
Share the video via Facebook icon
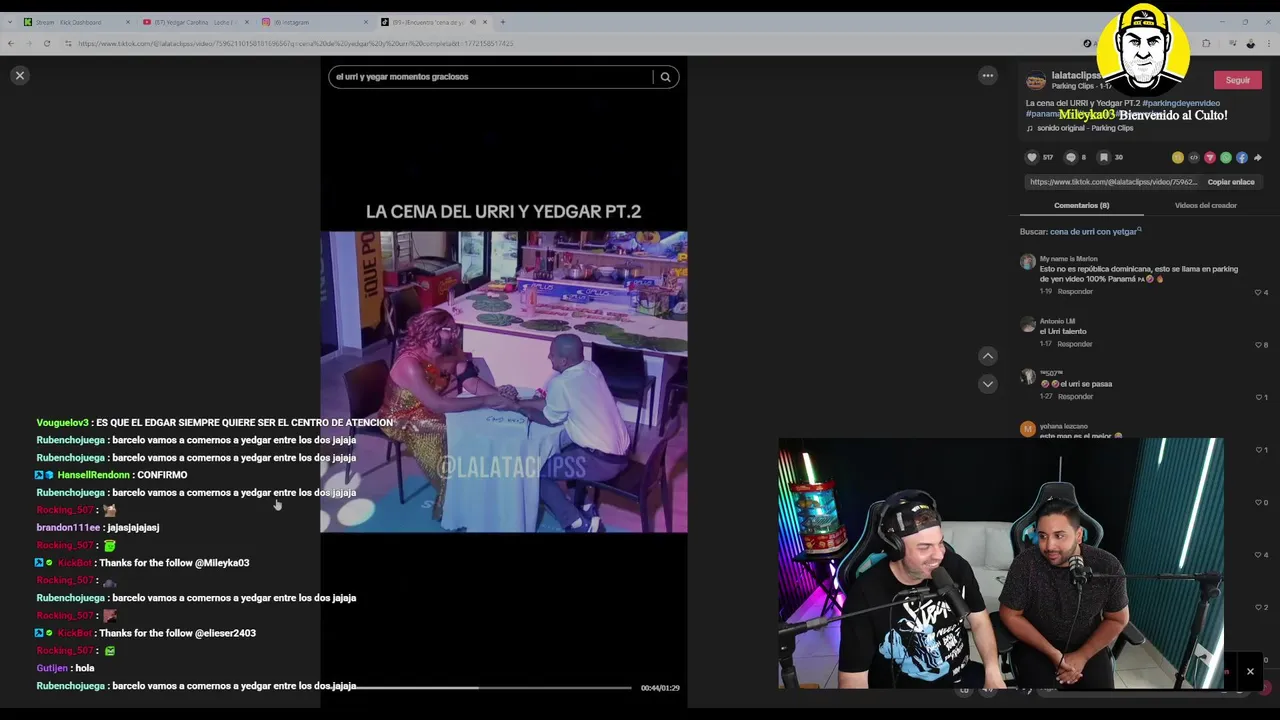1242,158
